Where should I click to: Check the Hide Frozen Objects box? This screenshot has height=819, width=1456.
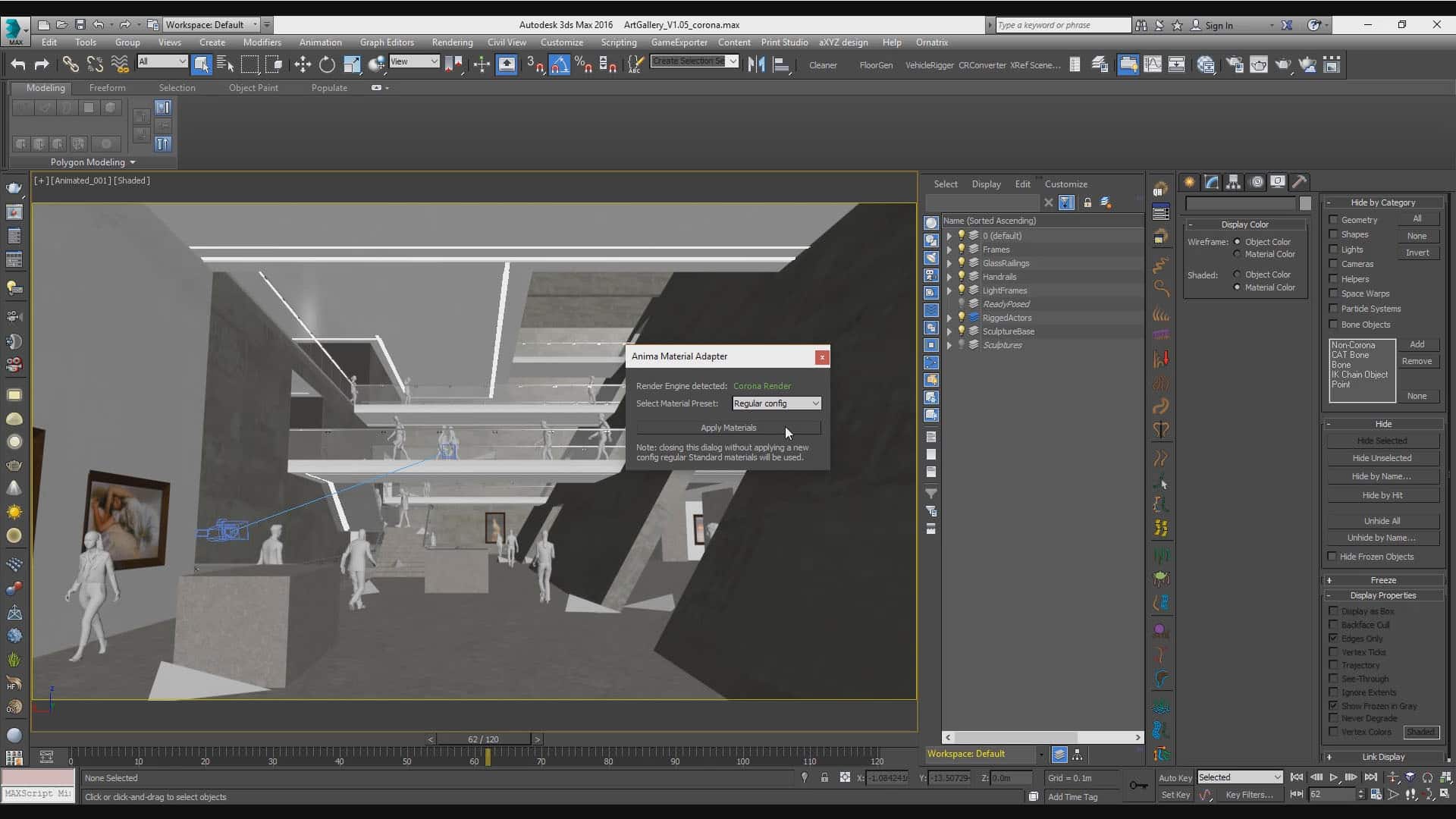[x=1332, y=557]
